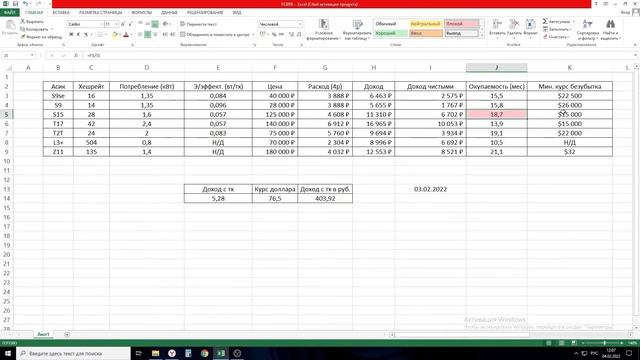Open Chrome from taskbar
Screen dimensions: 640x360
(x=204, y=353)
